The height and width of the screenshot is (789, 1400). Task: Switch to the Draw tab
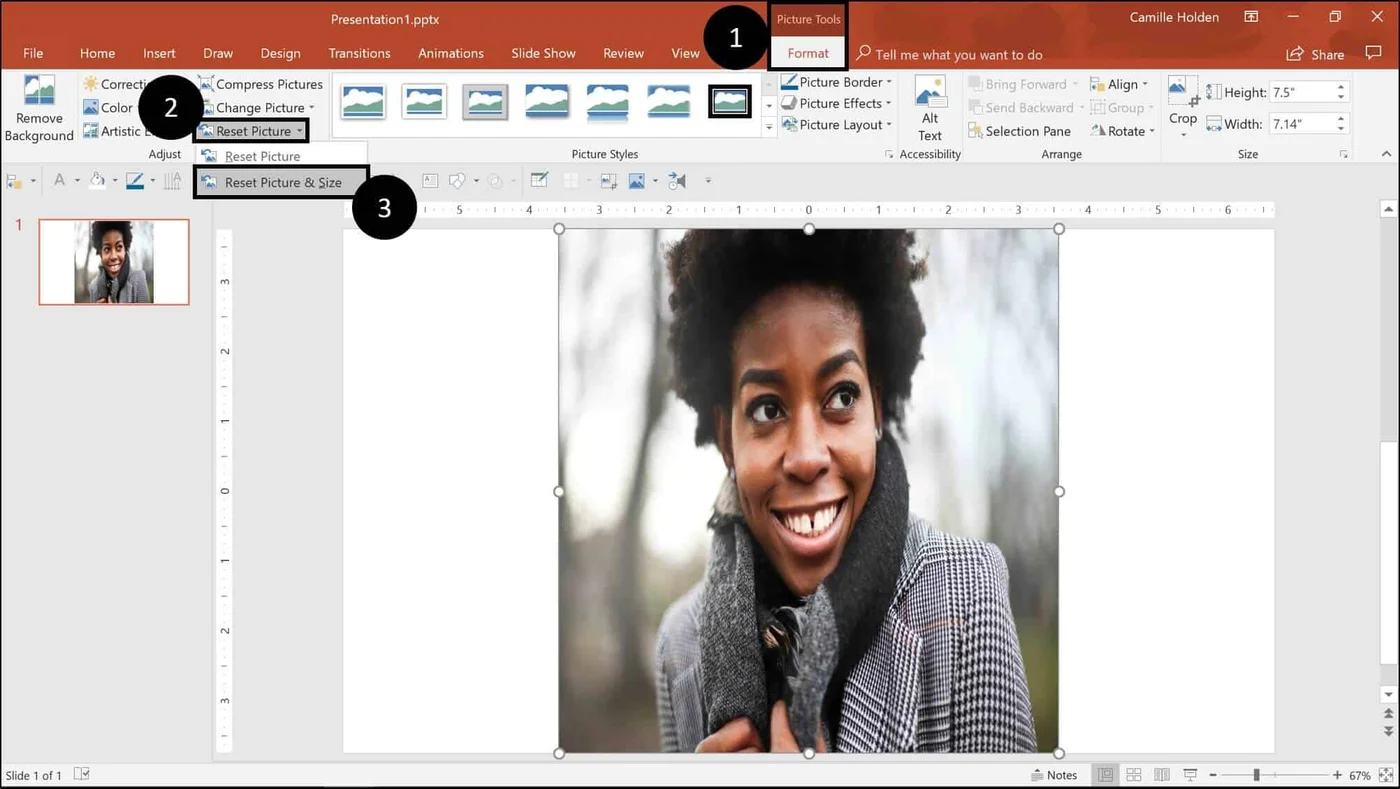point(218,54)
